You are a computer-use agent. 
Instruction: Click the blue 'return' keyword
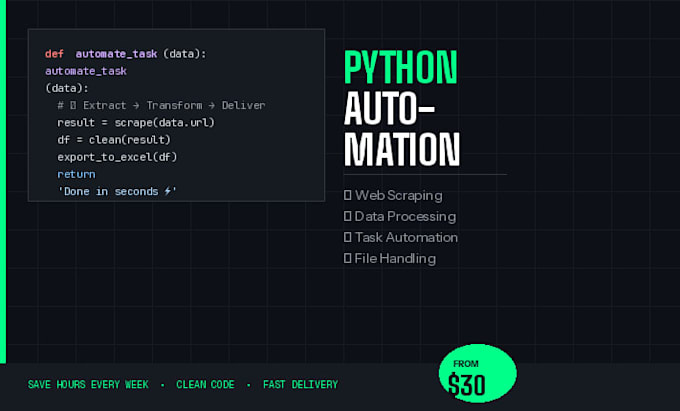76,174
